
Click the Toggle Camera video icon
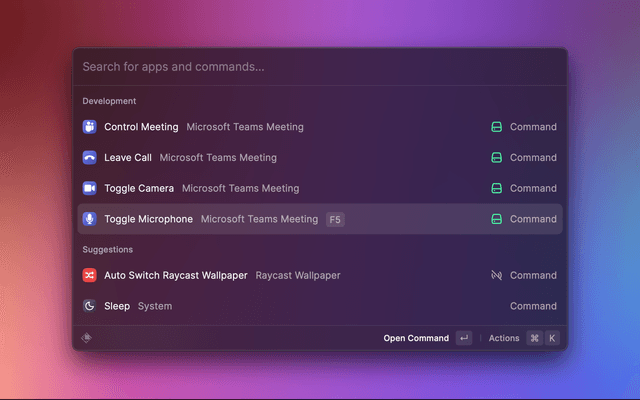90,188
